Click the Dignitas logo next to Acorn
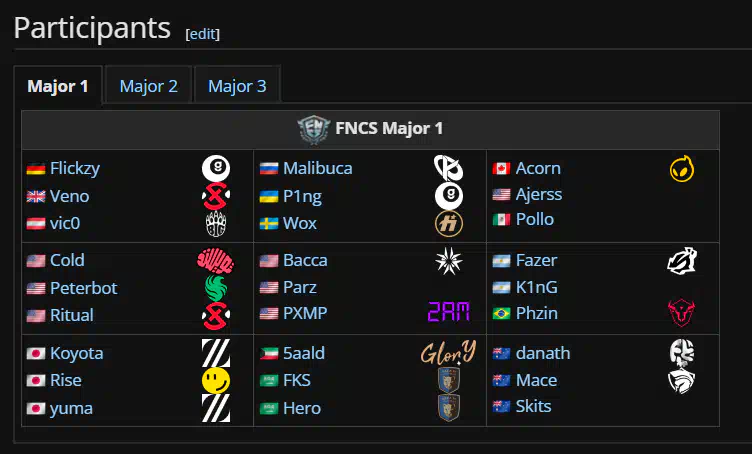Viewport: 752px width, 454px height. pos(682,168)
